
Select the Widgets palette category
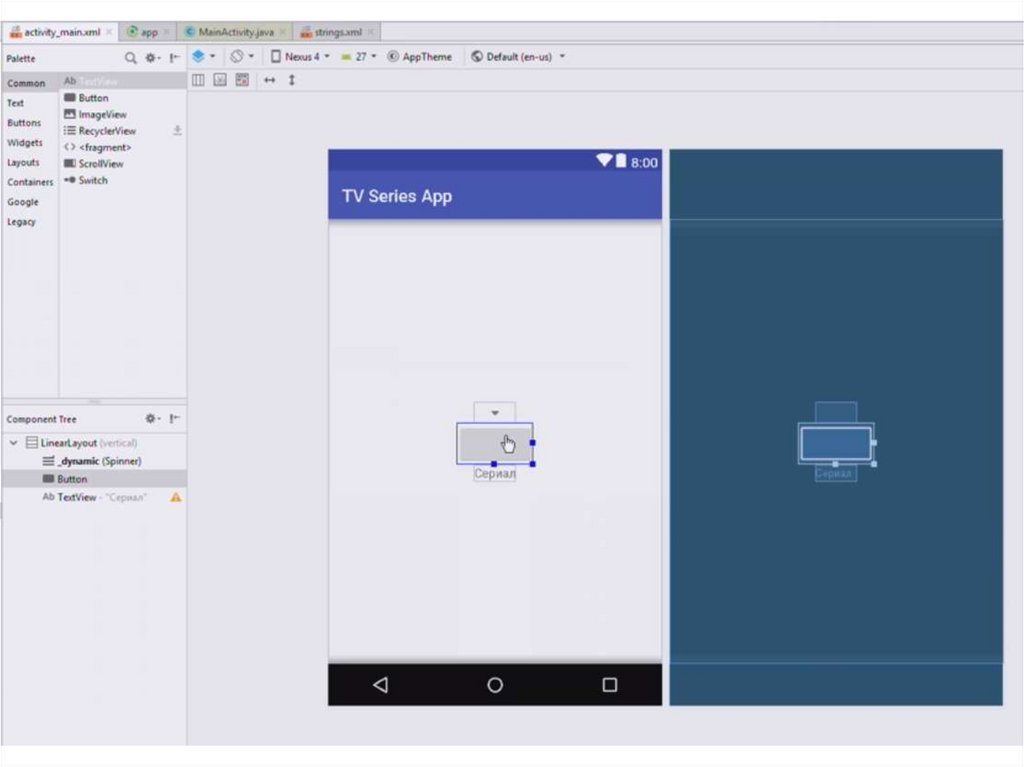click(x=25, y=143)
